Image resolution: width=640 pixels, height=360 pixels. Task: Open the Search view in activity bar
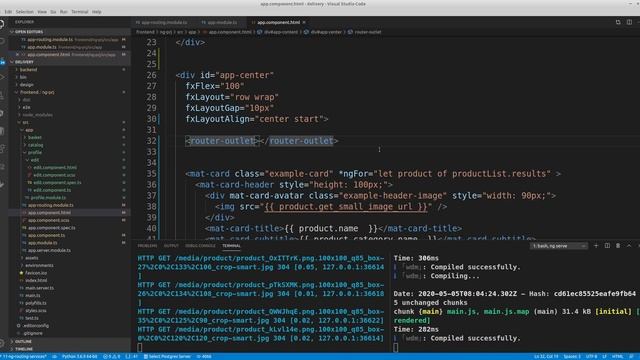[2, 42]
